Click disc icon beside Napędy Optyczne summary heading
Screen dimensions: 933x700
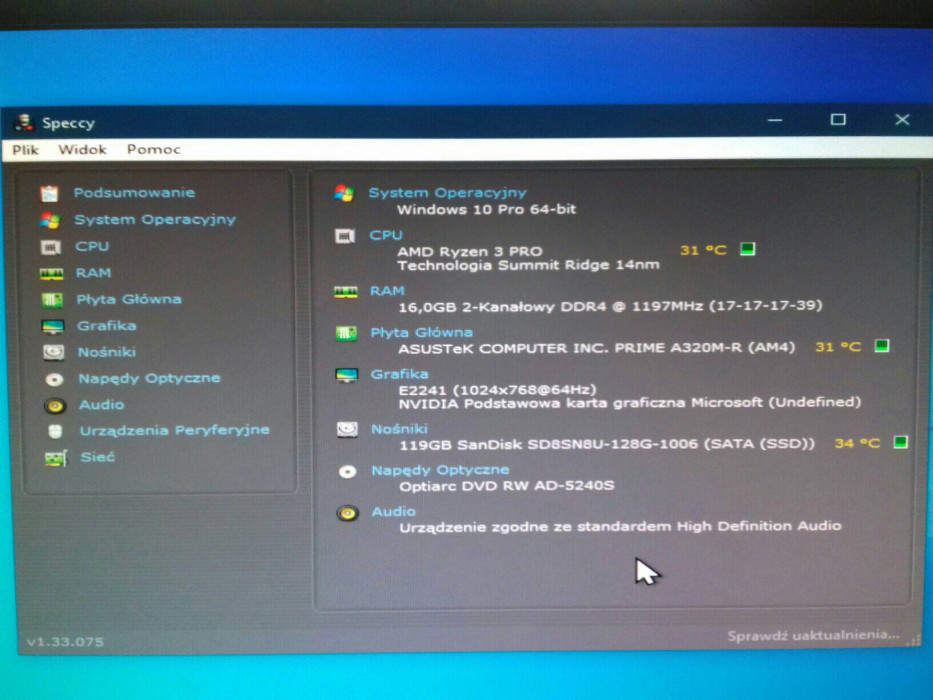347,472
